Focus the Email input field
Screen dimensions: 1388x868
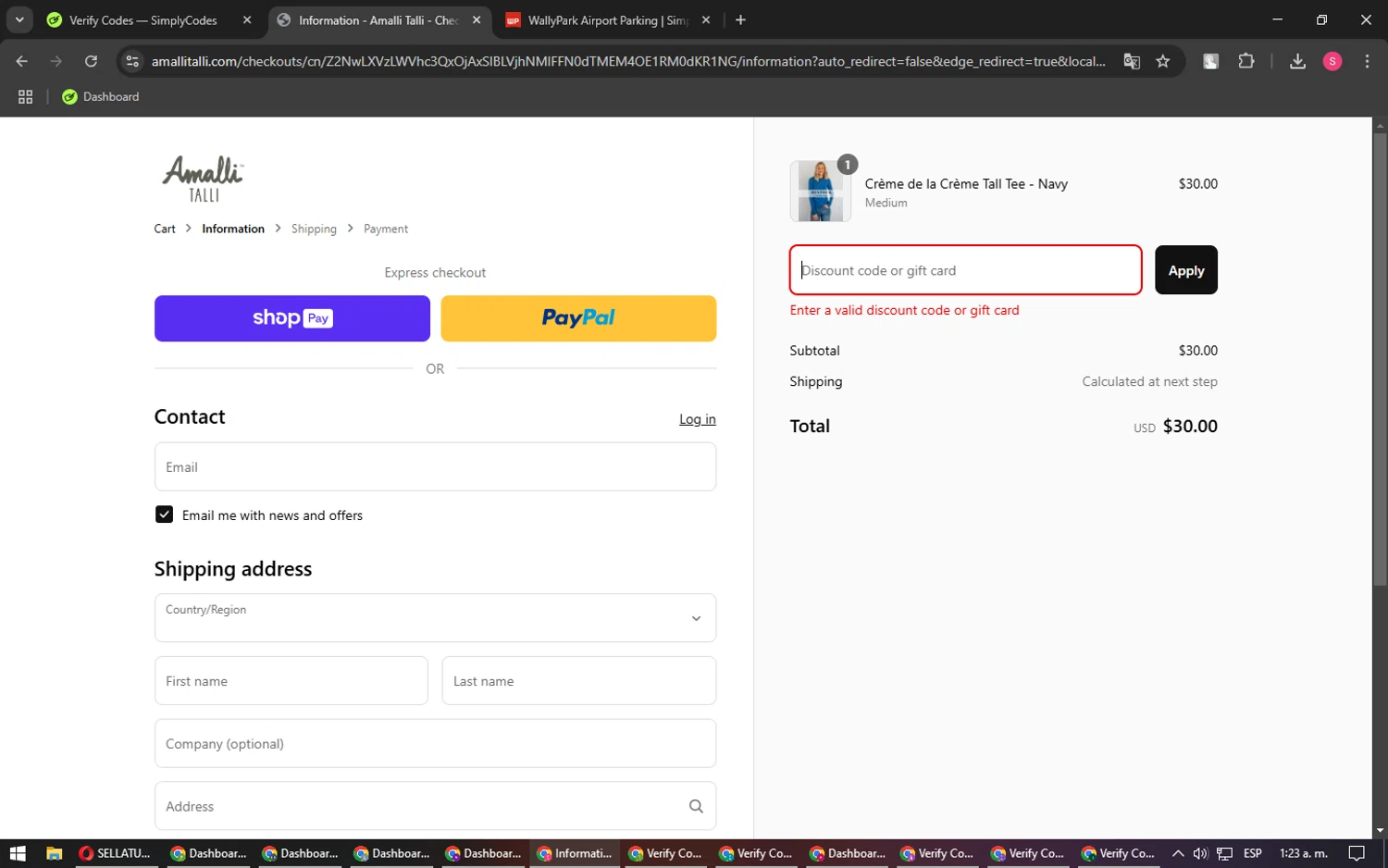click(x=435, y=466)
